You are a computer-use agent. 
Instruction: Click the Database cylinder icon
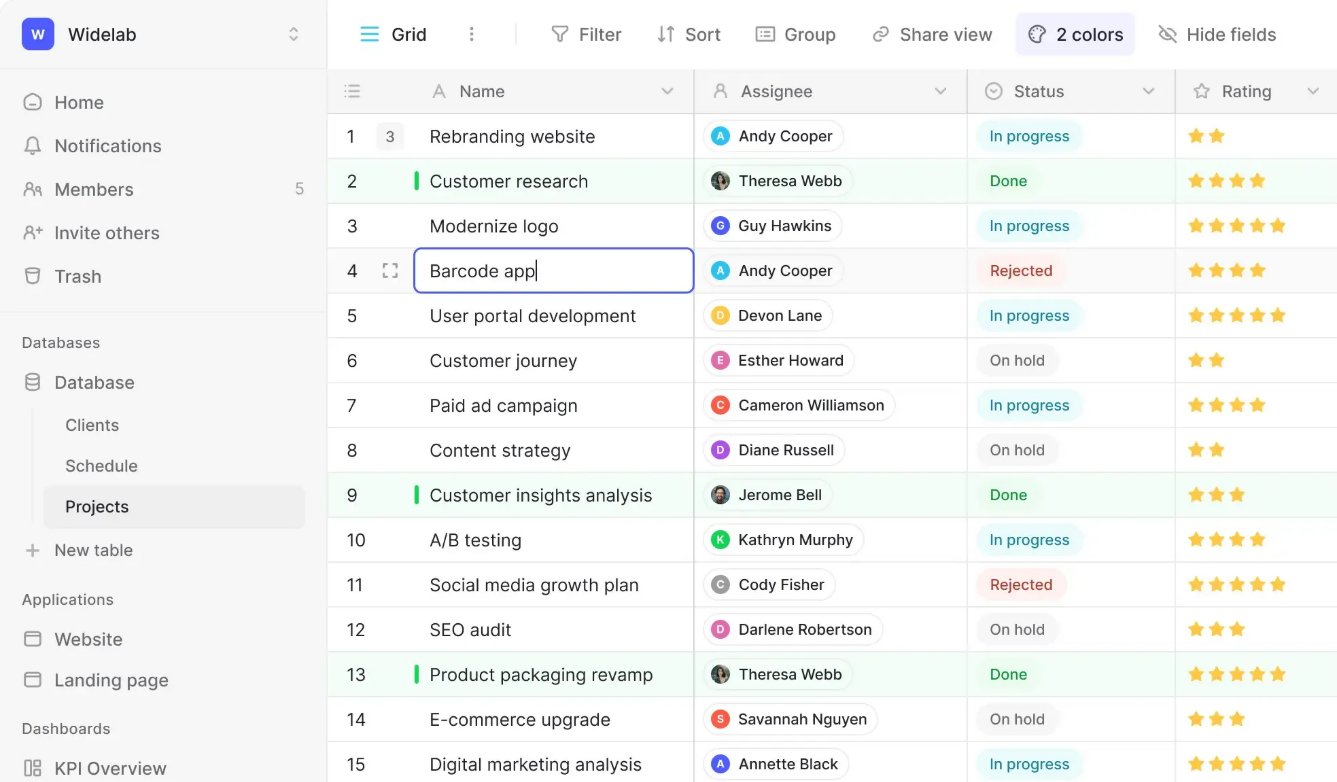pos(33,382)
